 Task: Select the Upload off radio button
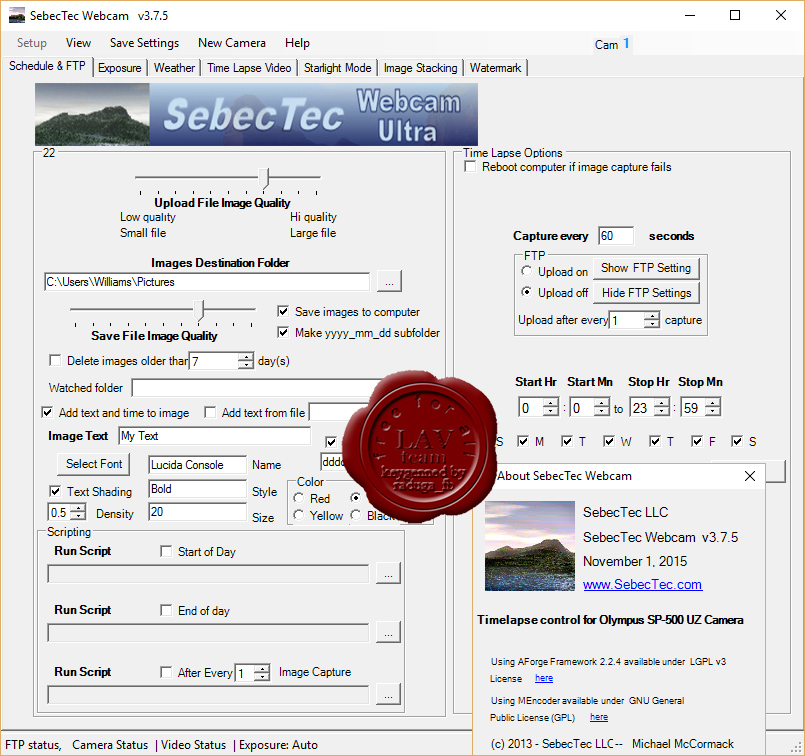pyautogui.click(x=526, y=292)
